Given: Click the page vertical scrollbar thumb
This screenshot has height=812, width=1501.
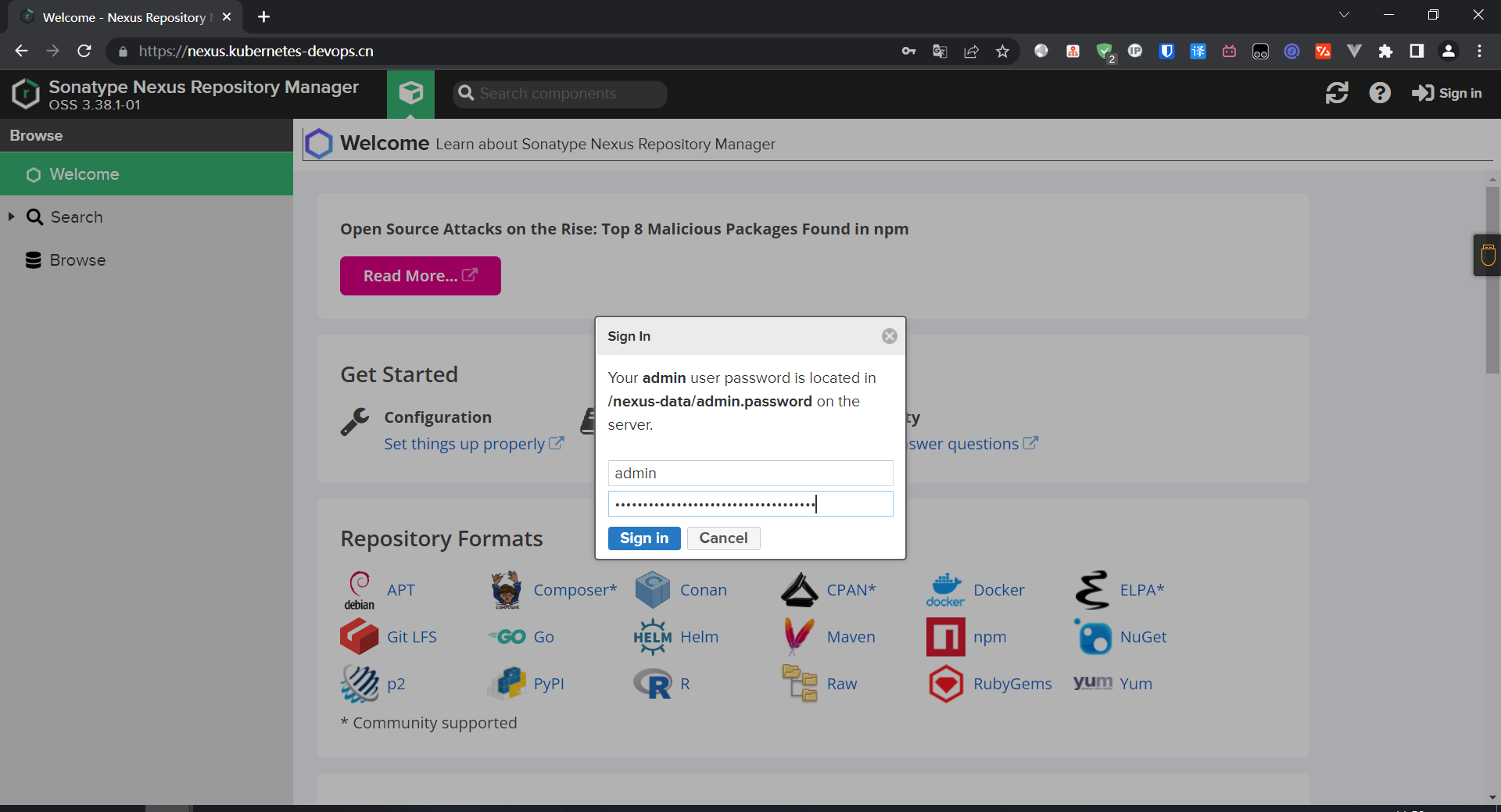Looking at the screenshot, I should tap(1492, 280).
